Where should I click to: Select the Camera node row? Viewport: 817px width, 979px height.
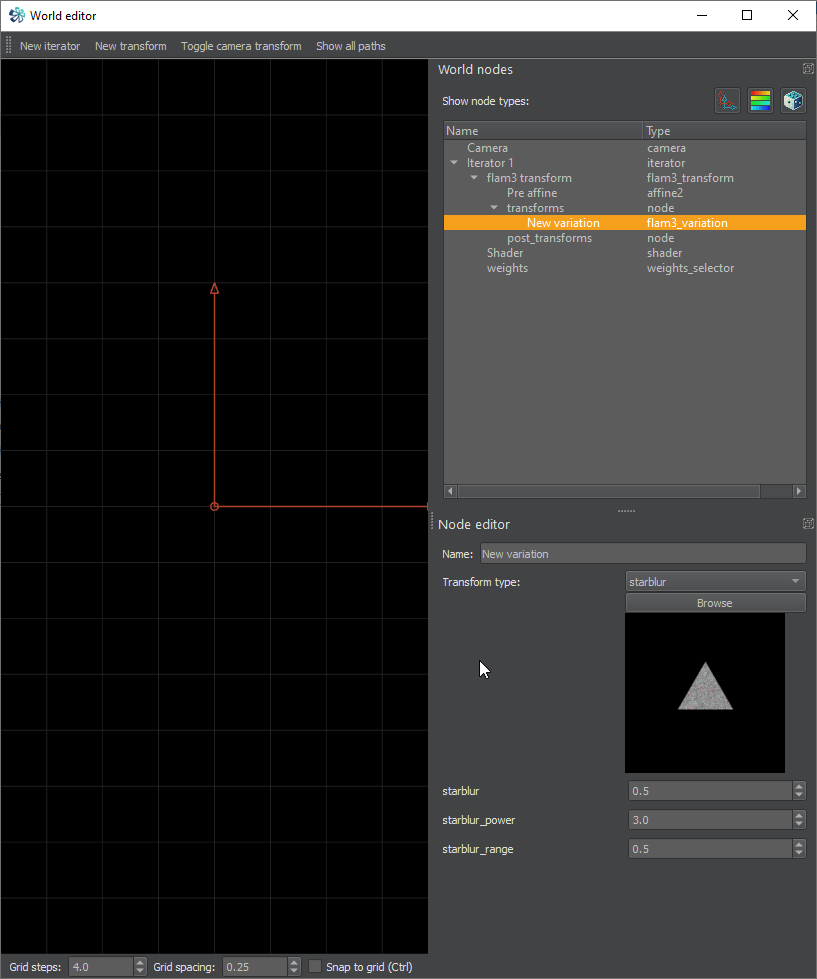coord(625,148)
